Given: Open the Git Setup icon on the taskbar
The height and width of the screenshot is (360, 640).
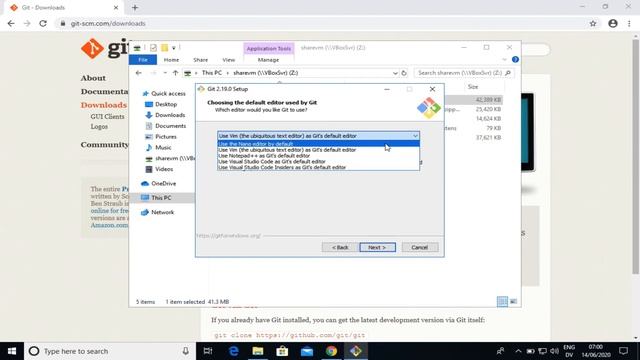Looking at the screenshot, I should point(356,351).
